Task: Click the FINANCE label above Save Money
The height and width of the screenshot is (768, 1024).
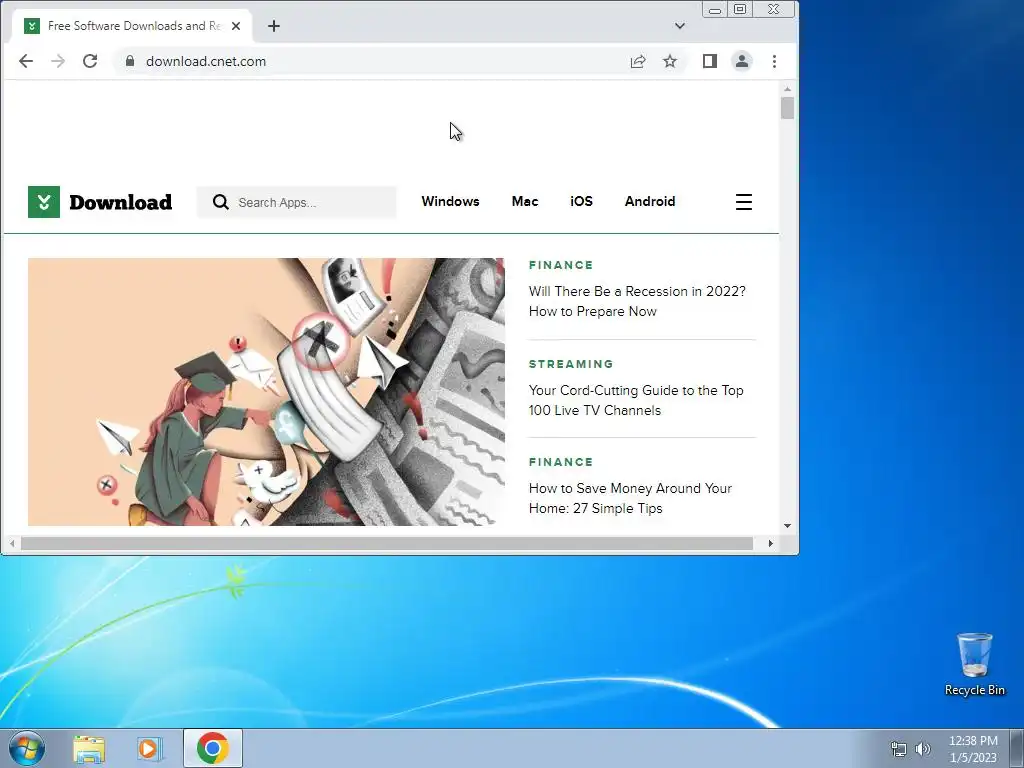Action: point(561,462)
